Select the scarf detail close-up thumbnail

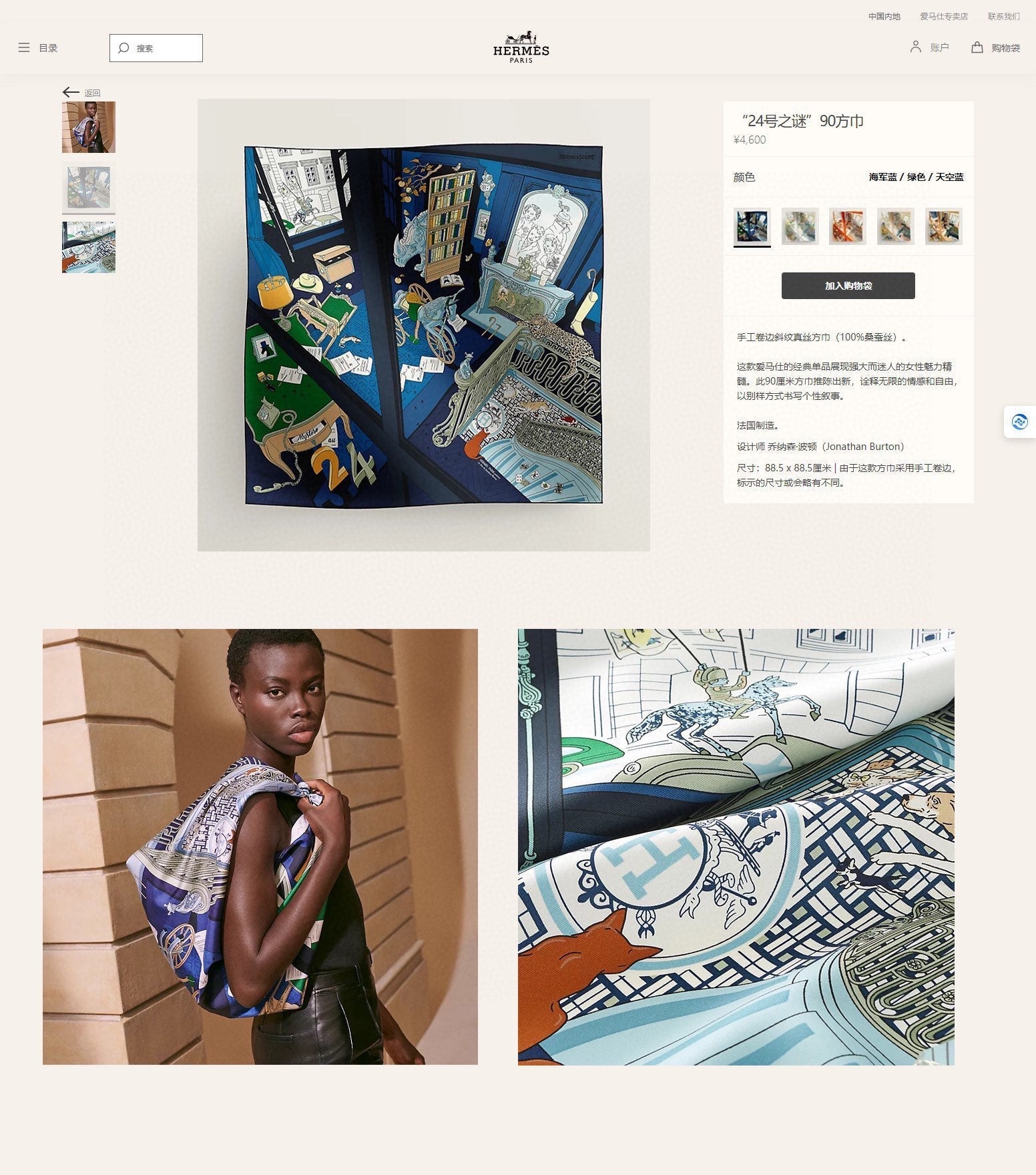89,248
